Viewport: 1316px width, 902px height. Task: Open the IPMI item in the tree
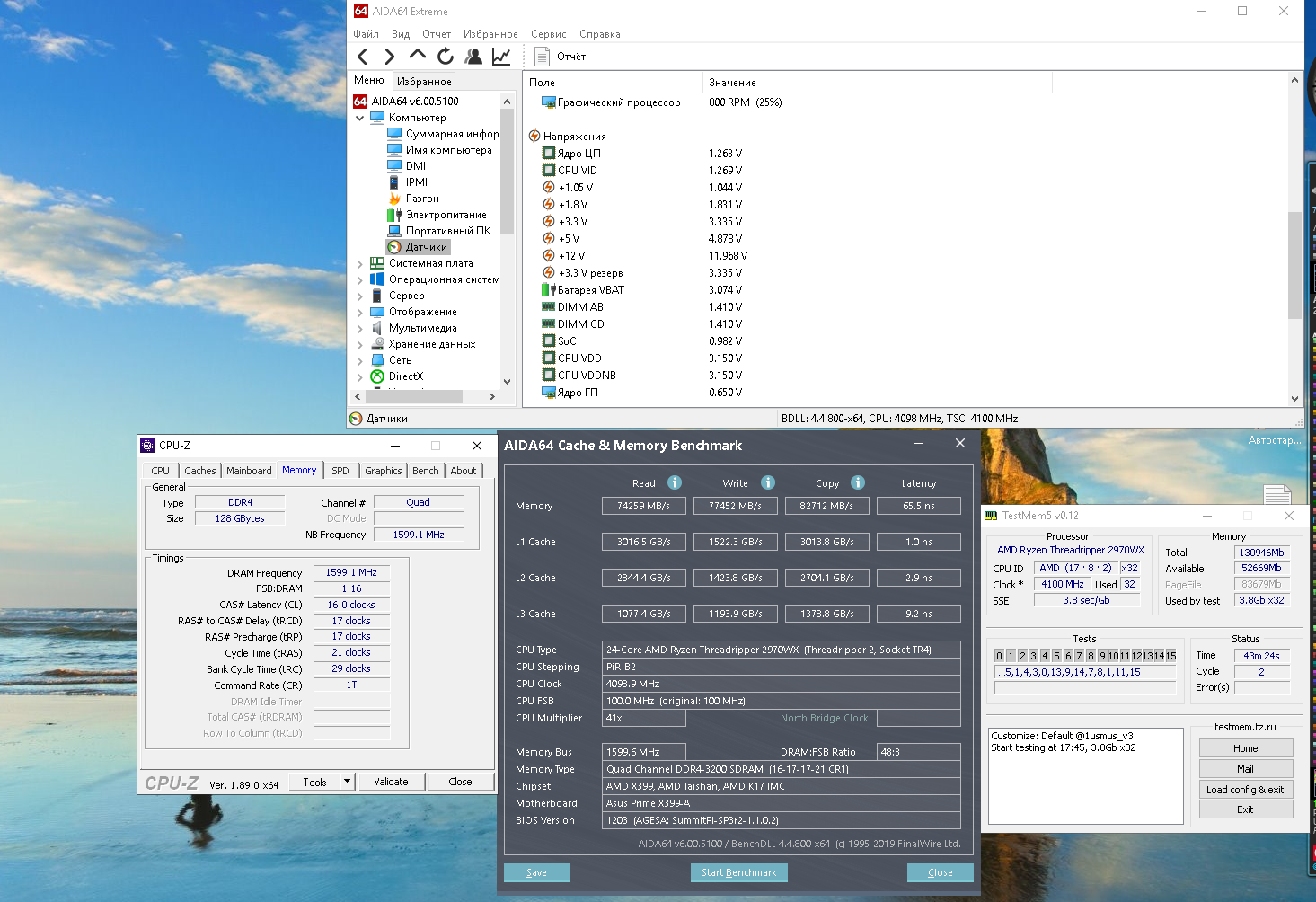tap(408, 182)
